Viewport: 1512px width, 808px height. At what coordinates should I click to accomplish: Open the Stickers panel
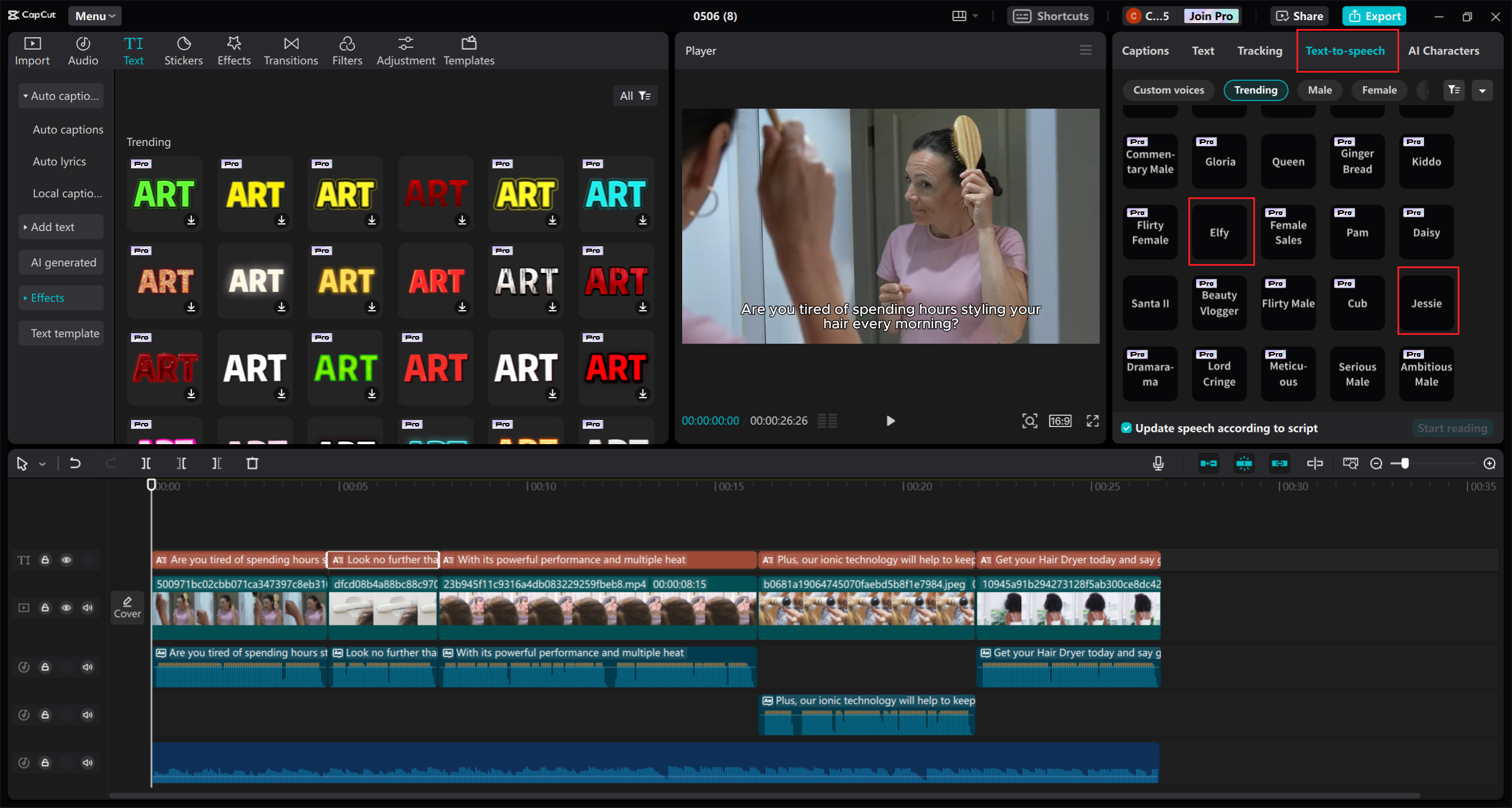[183, 51]
